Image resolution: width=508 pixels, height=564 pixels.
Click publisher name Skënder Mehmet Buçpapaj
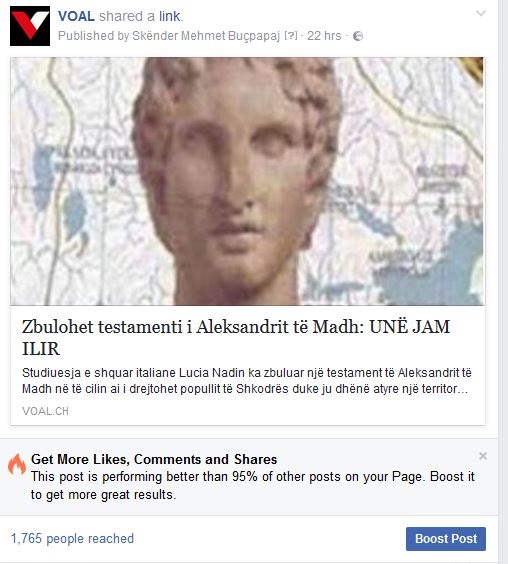pyautogui.click(x=206, y=36)
